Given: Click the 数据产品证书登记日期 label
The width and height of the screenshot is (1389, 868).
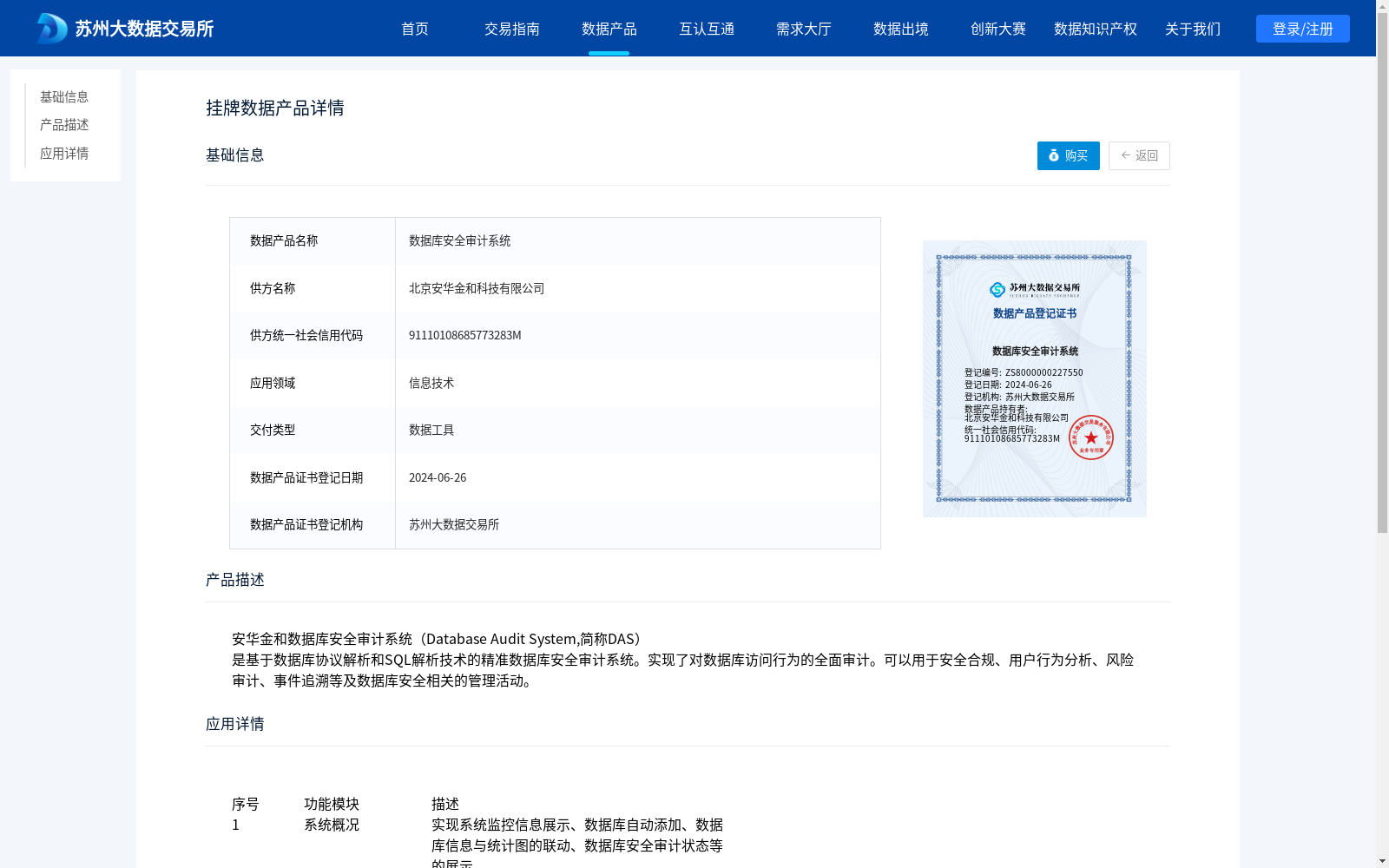Looking at the screenshot, I should [x=306, y=477].
